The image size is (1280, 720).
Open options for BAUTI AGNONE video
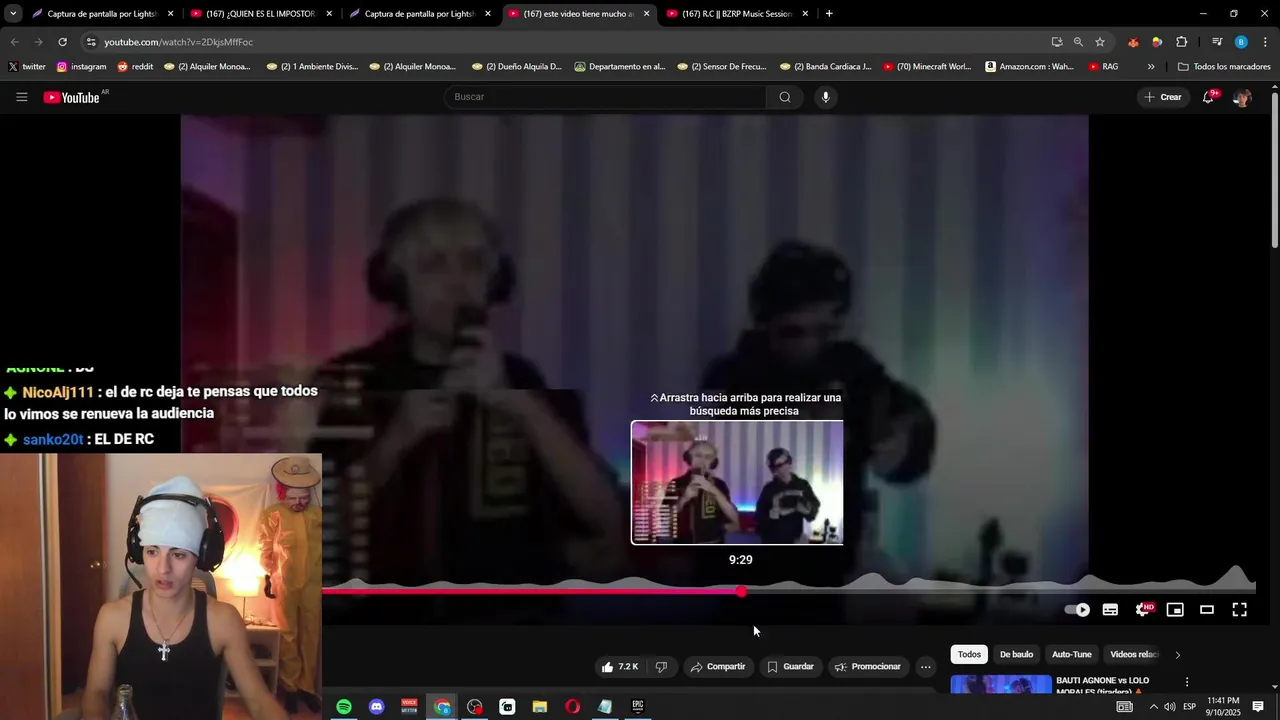1187,682
